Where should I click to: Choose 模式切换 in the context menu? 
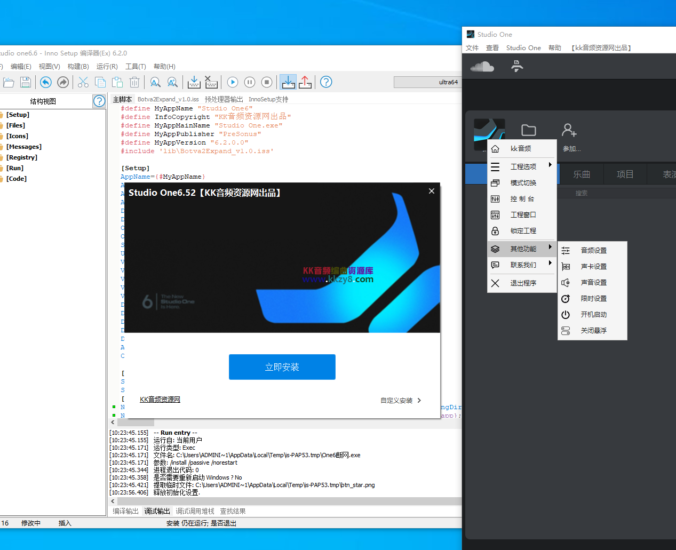tap(522, 183)
